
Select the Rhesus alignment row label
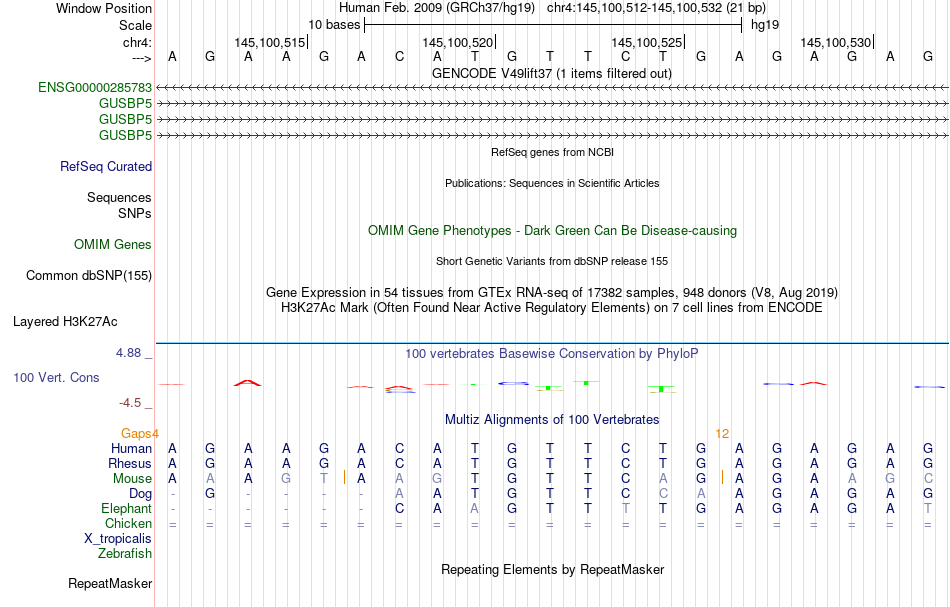130,463
